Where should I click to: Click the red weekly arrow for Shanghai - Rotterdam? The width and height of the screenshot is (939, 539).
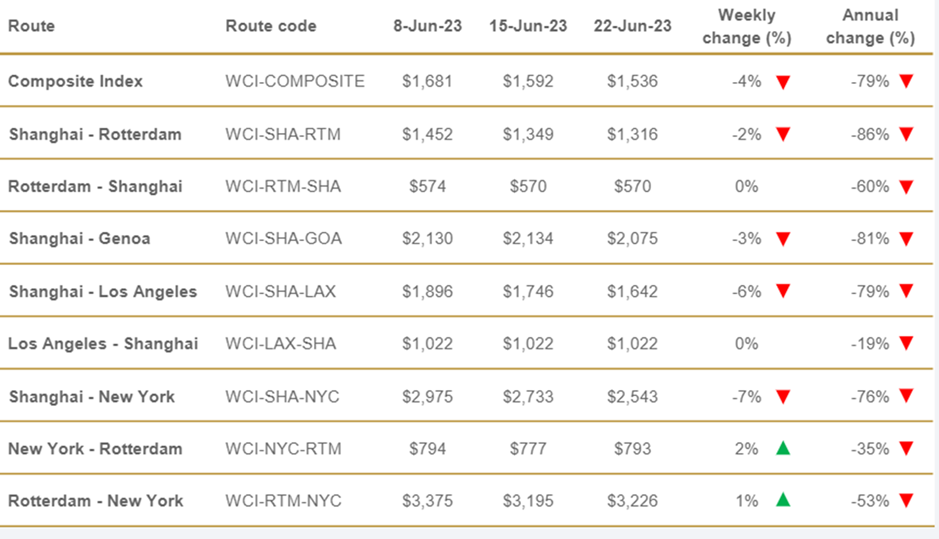783,135
